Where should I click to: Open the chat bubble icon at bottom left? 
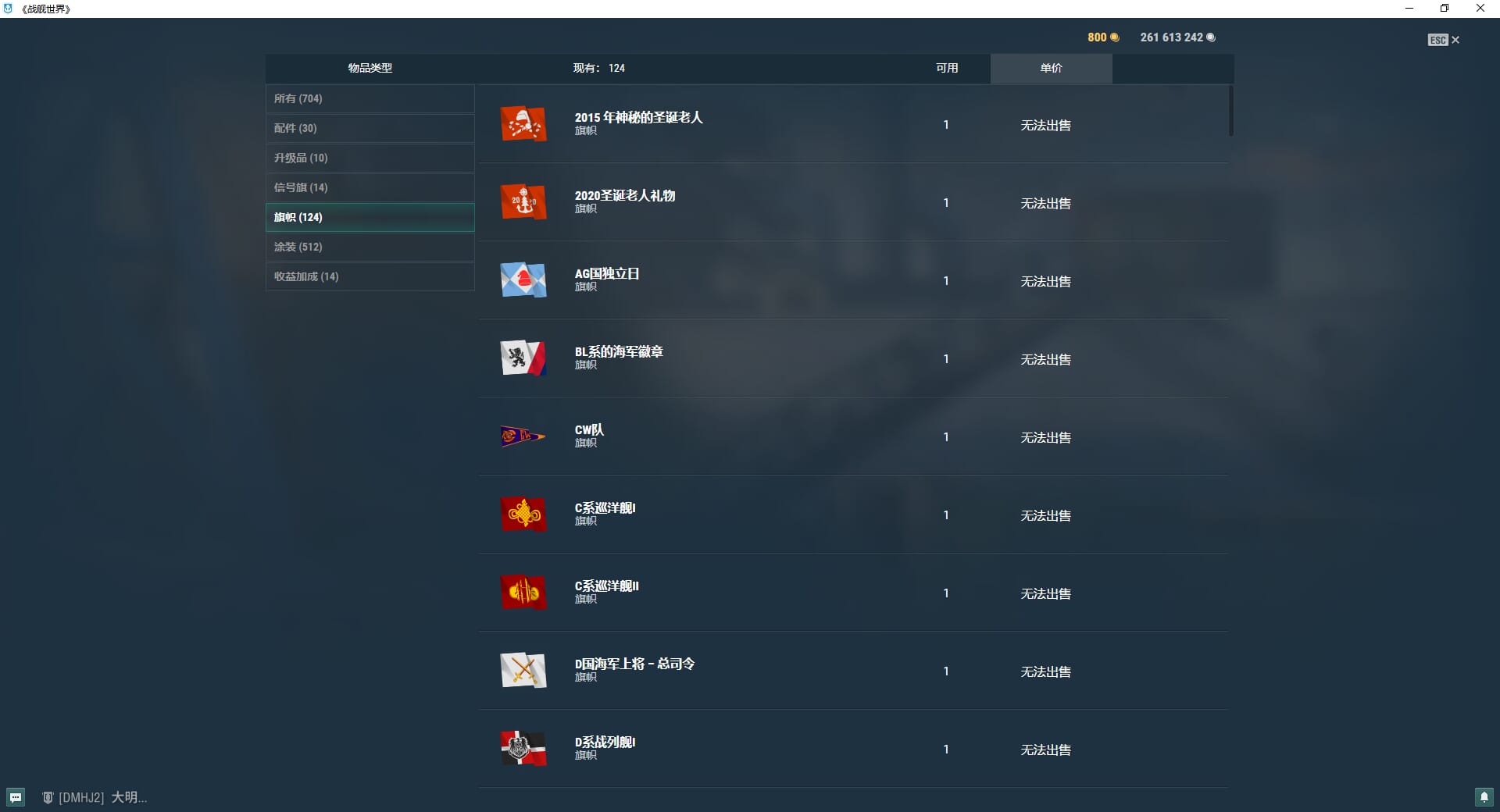point(16,797)
